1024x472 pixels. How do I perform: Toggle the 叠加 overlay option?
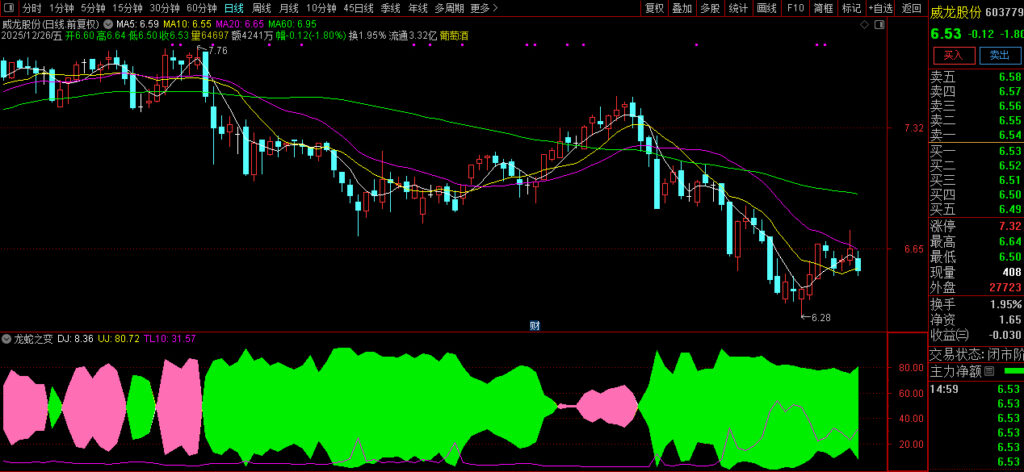(x=682, y=8)
